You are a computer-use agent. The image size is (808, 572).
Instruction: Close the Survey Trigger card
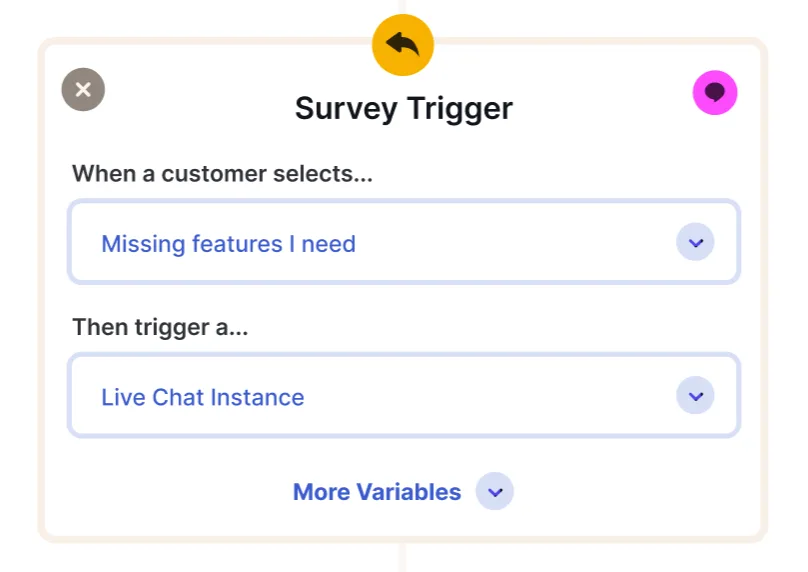[83, 90]
